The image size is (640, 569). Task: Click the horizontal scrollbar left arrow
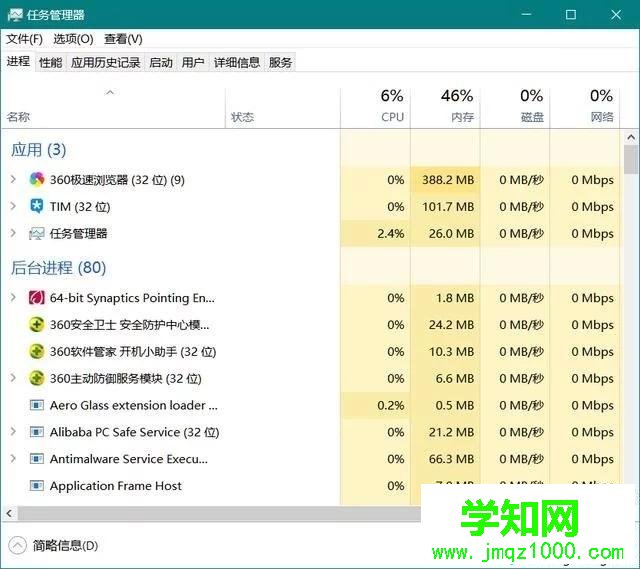tap(9, 513)
